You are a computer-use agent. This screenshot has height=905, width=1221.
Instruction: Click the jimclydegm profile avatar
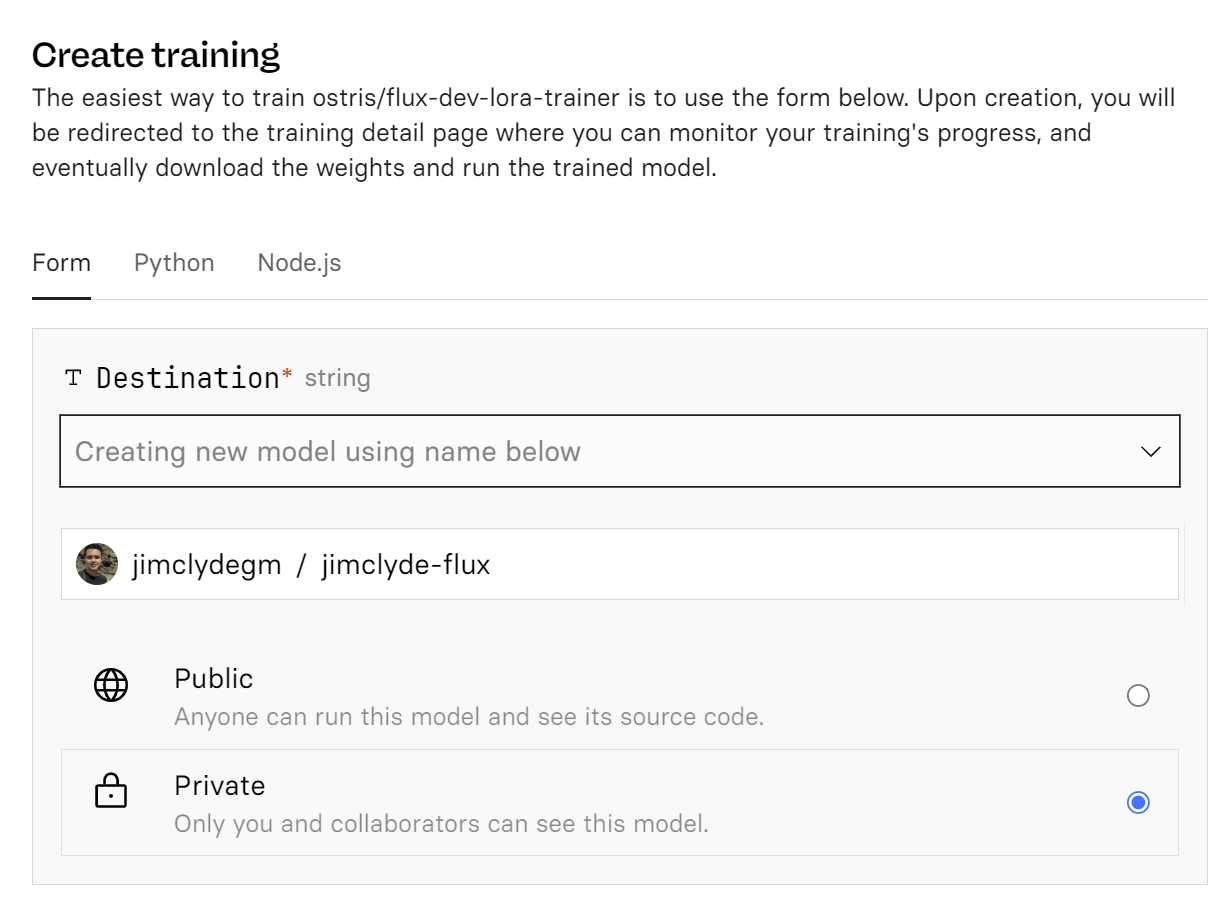coord(97,563)
